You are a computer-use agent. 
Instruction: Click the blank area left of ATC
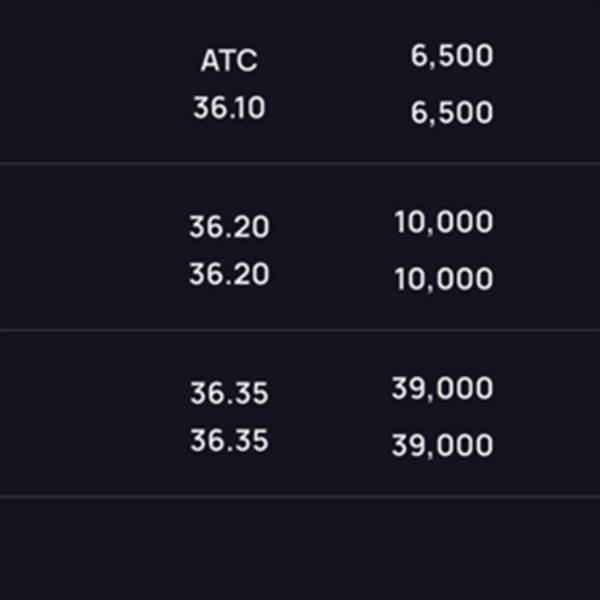(x=90, y=60)
